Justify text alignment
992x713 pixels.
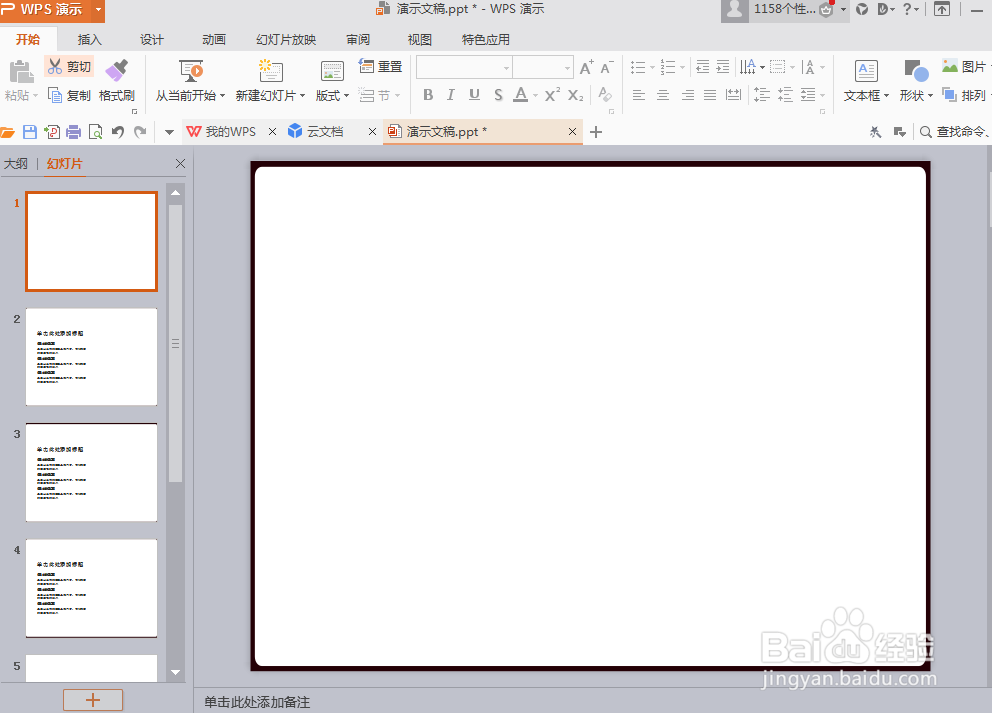[x=710, y=96]
